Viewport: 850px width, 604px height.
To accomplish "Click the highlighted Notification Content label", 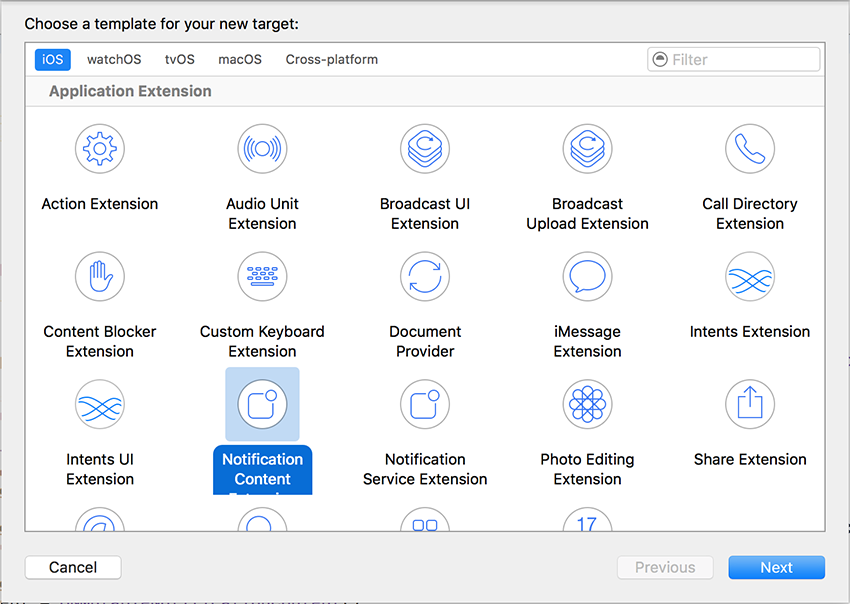I will 262,470.
